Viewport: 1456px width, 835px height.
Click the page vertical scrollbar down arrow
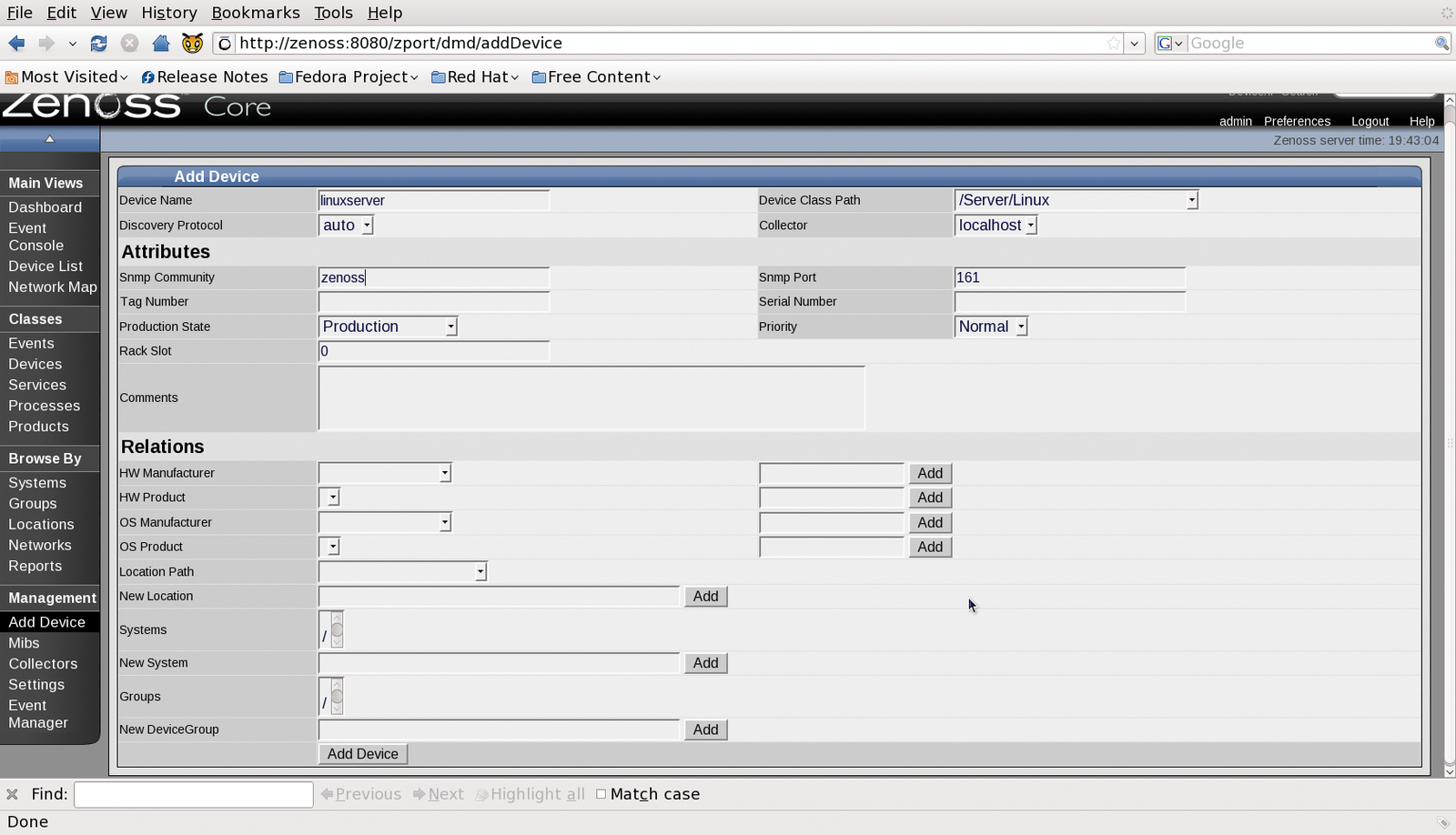1449,770
